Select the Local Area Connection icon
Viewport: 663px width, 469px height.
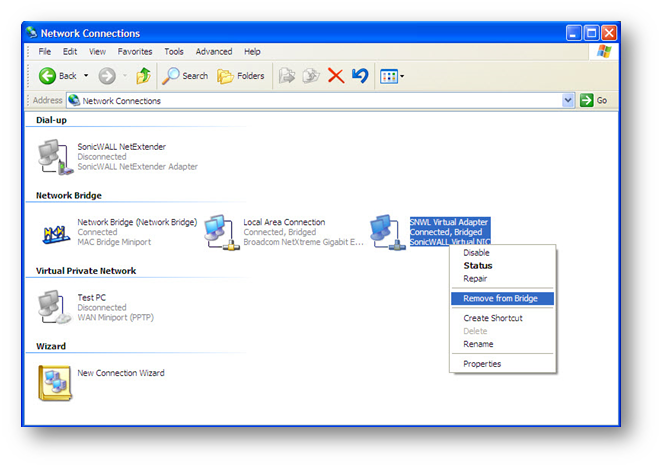point(222,232)
